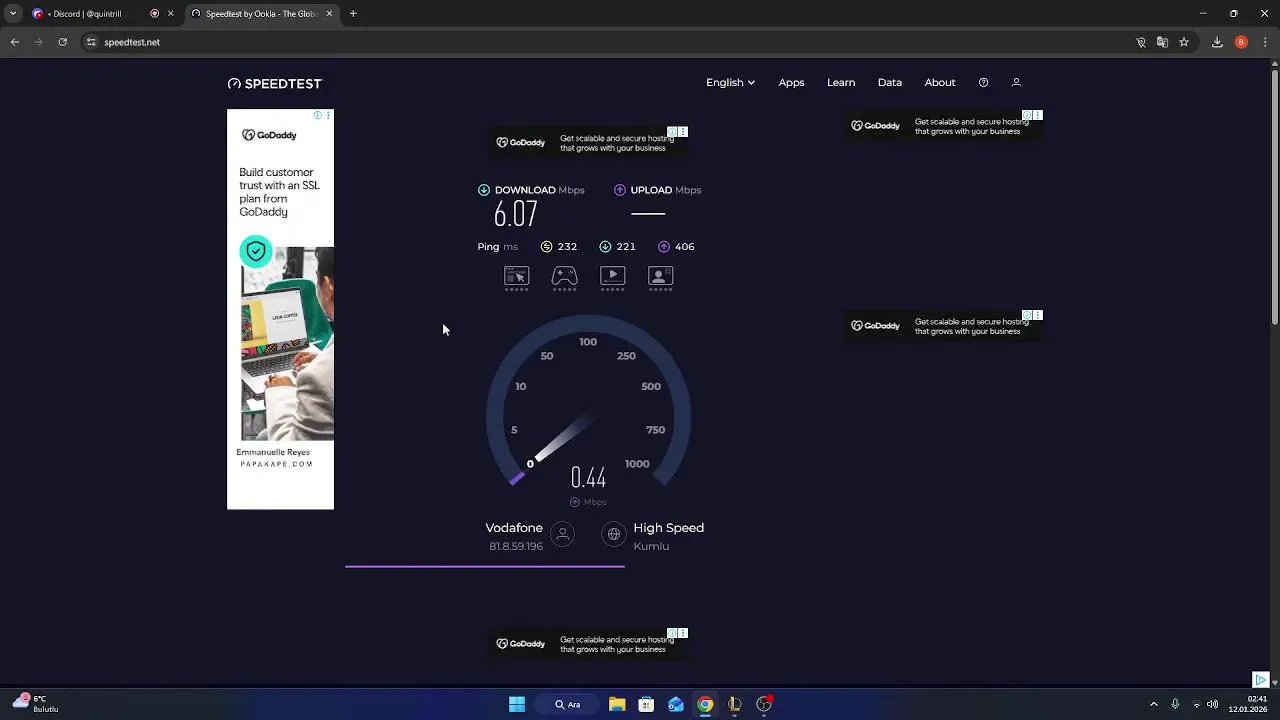Open the Windows Start button

coord(517,704)
